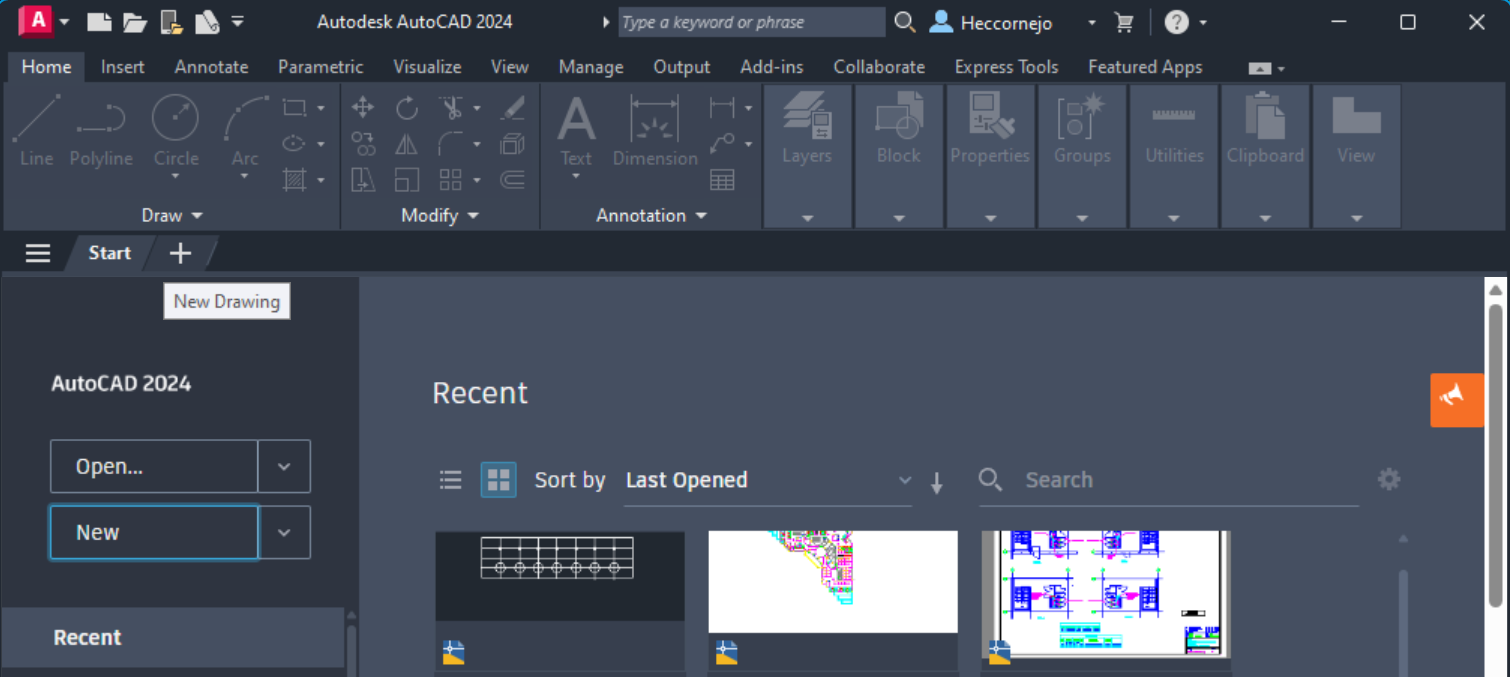Click the Ellipse tool icon
Screen dimensions: 1510x677
pyautogui.click(x=294, y=144)
